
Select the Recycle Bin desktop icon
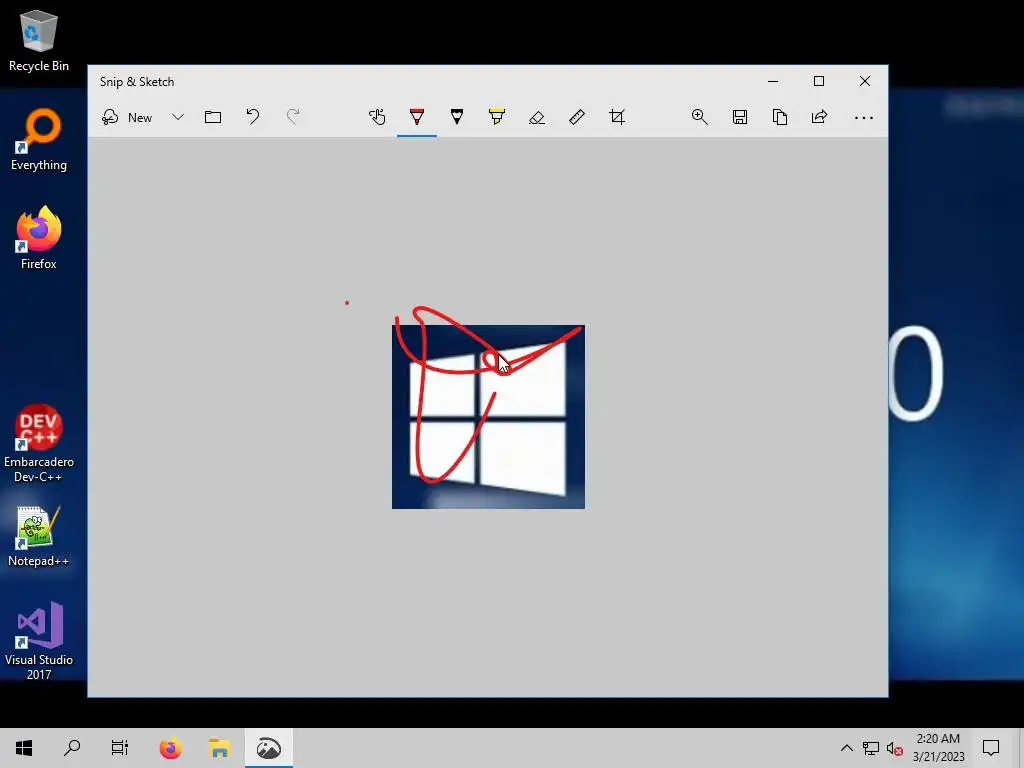coord(39,41)
